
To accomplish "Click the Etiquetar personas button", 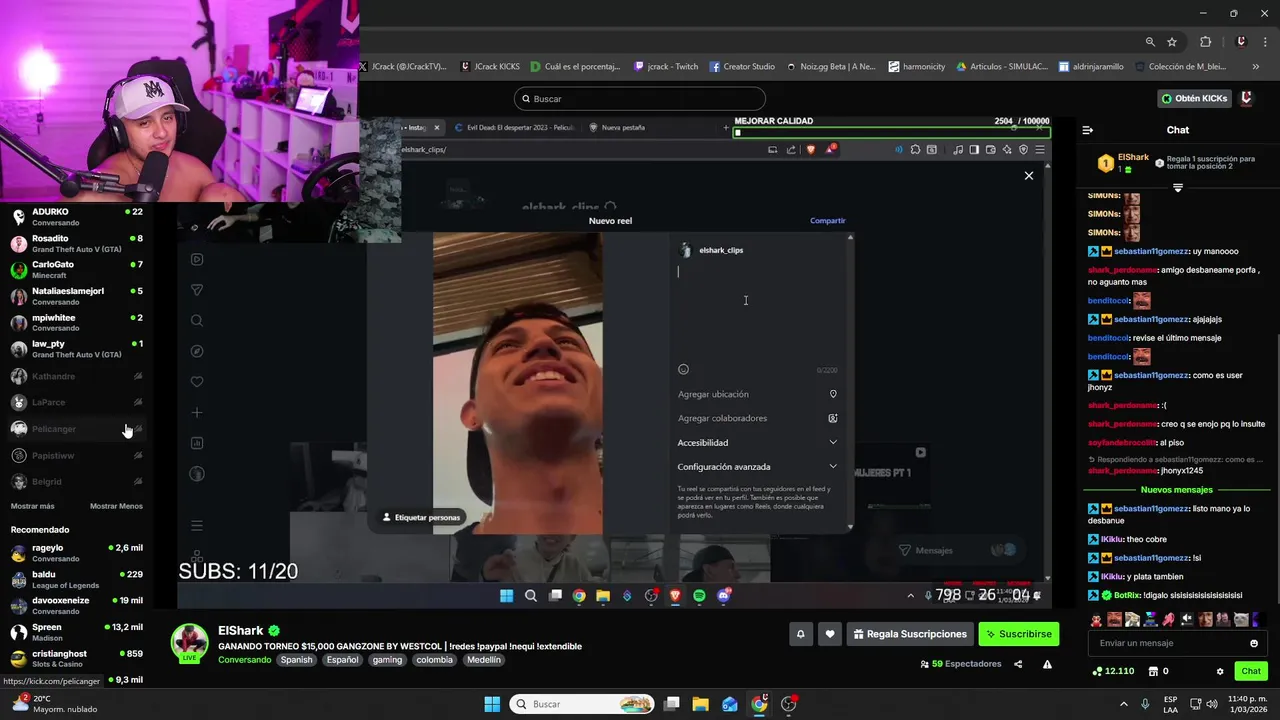I will point(421,517).
